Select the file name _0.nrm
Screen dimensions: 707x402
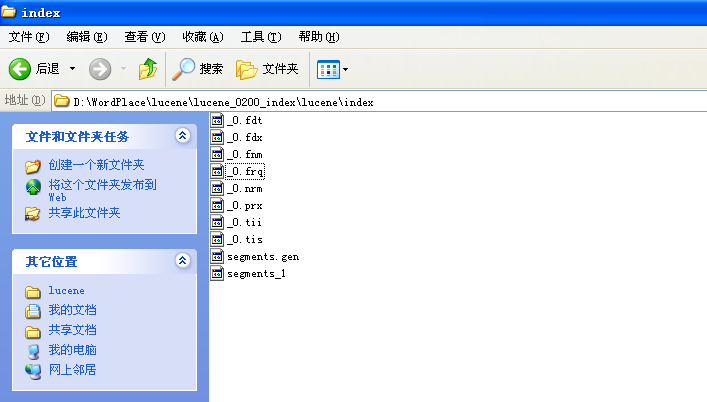(x=245, y=189)
